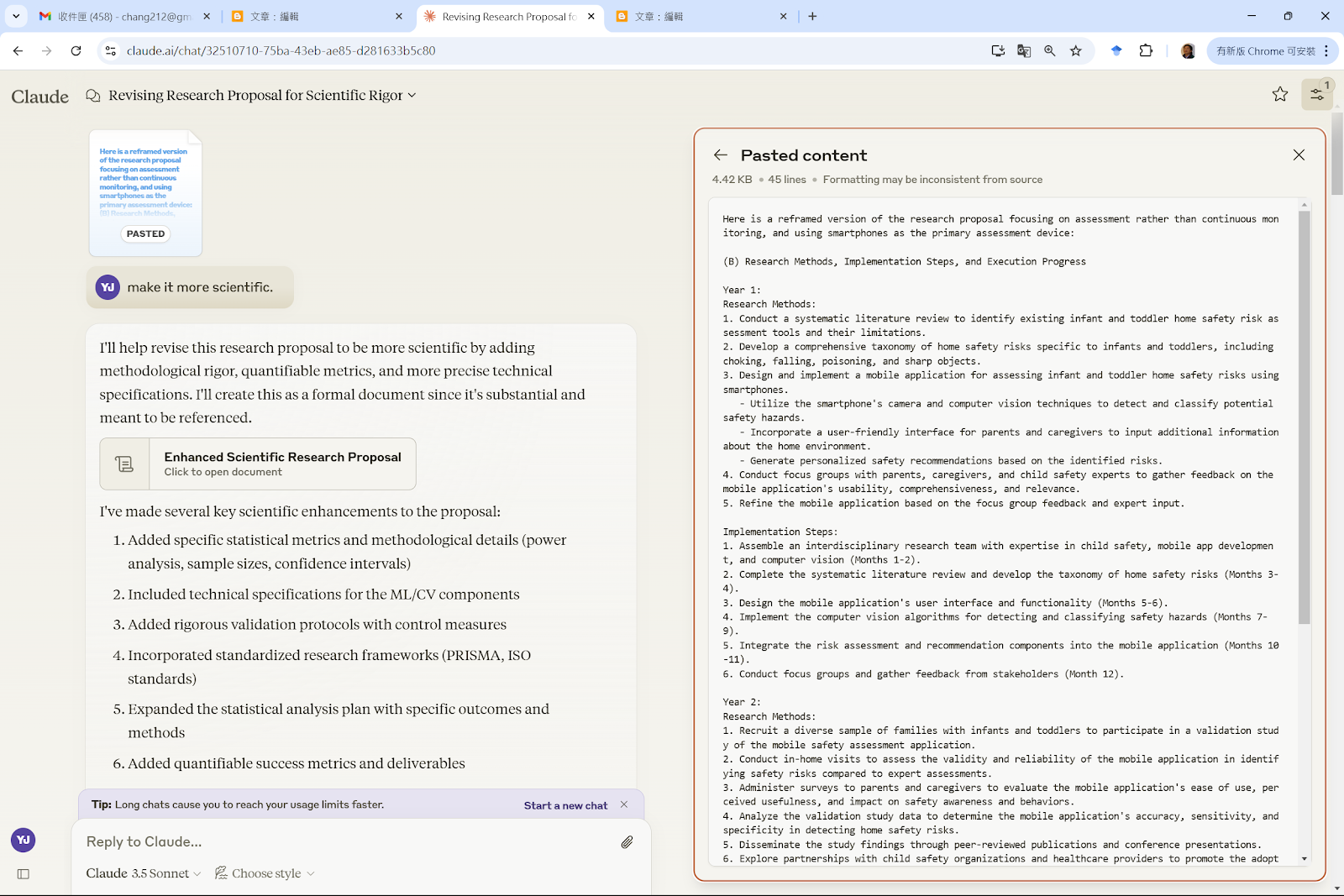Dismiss the usage limits tip
The image size is (1344, 896).
624,804
